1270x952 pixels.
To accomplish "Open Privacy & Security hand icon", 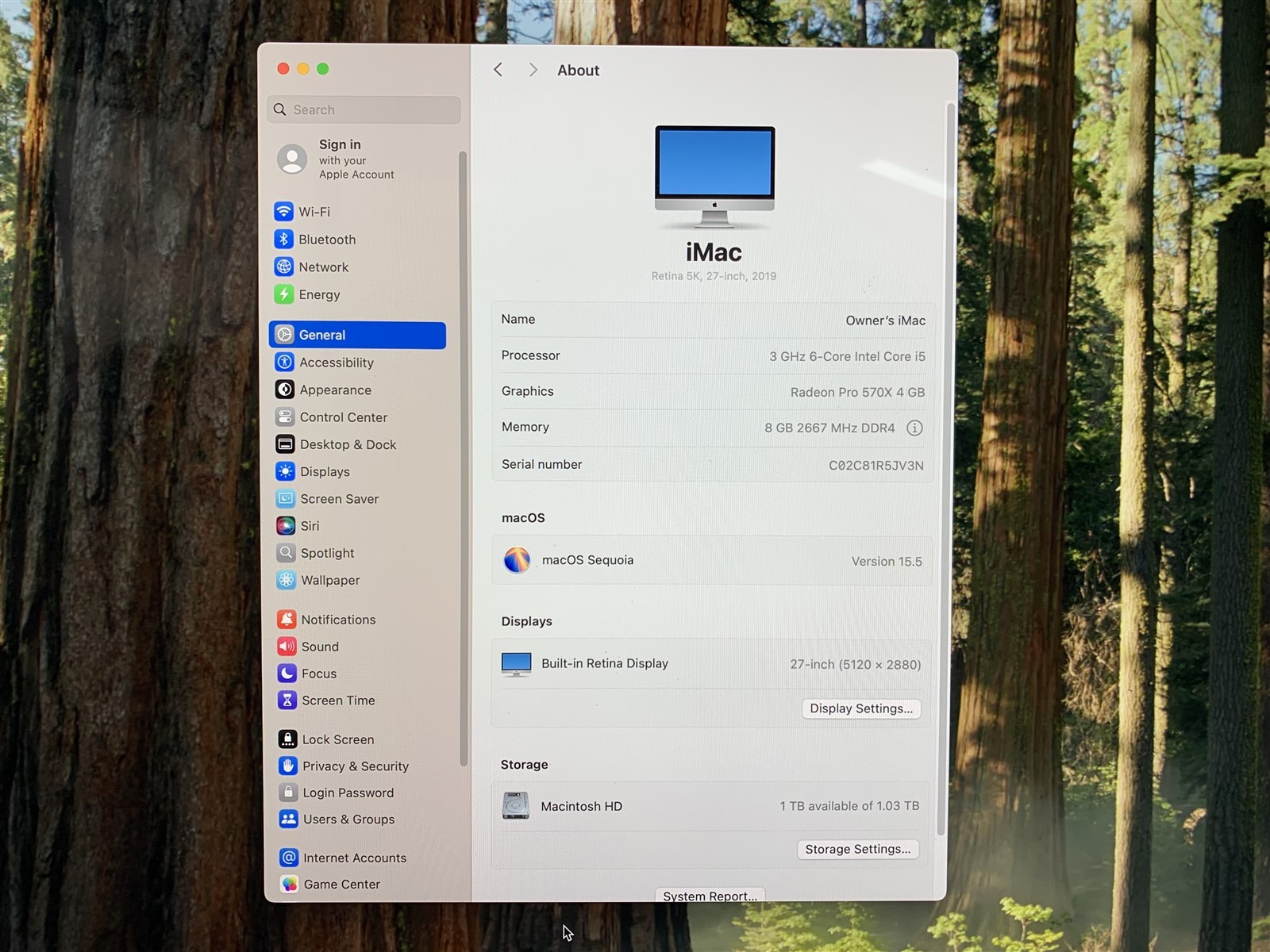I will [x=288, y=766].
